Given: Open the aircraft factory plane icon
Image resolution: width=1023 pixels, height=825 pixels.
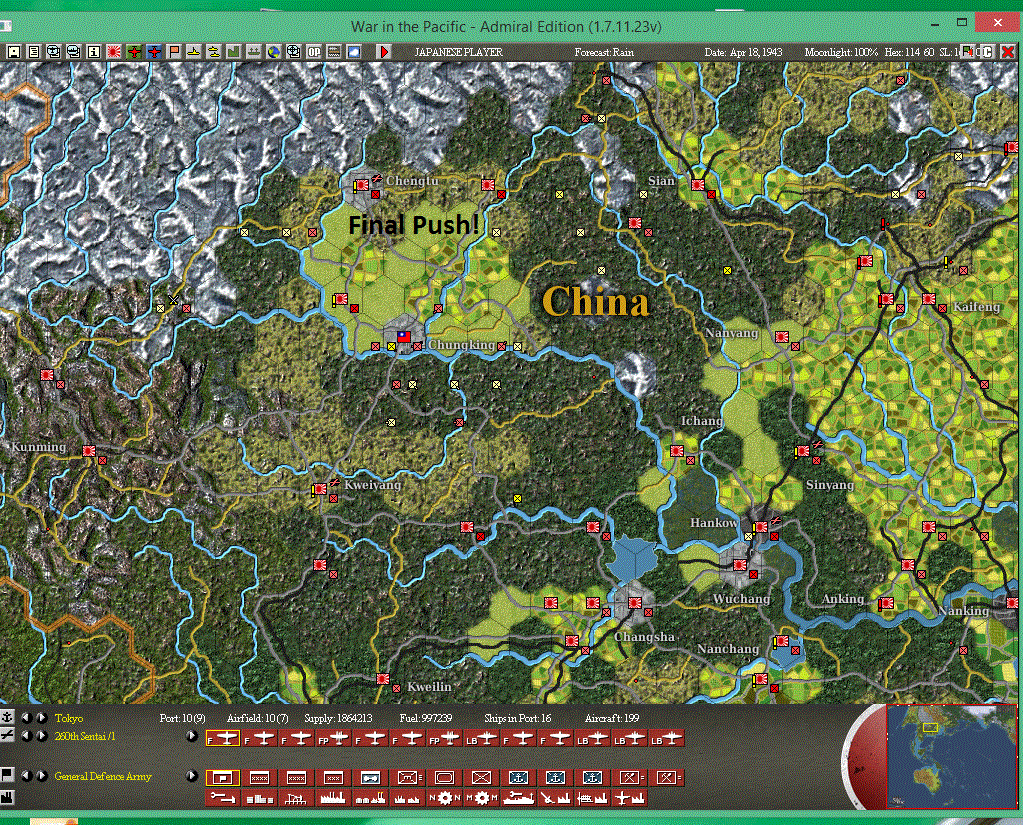Looking at the screenshot, I should pos(630,797).
